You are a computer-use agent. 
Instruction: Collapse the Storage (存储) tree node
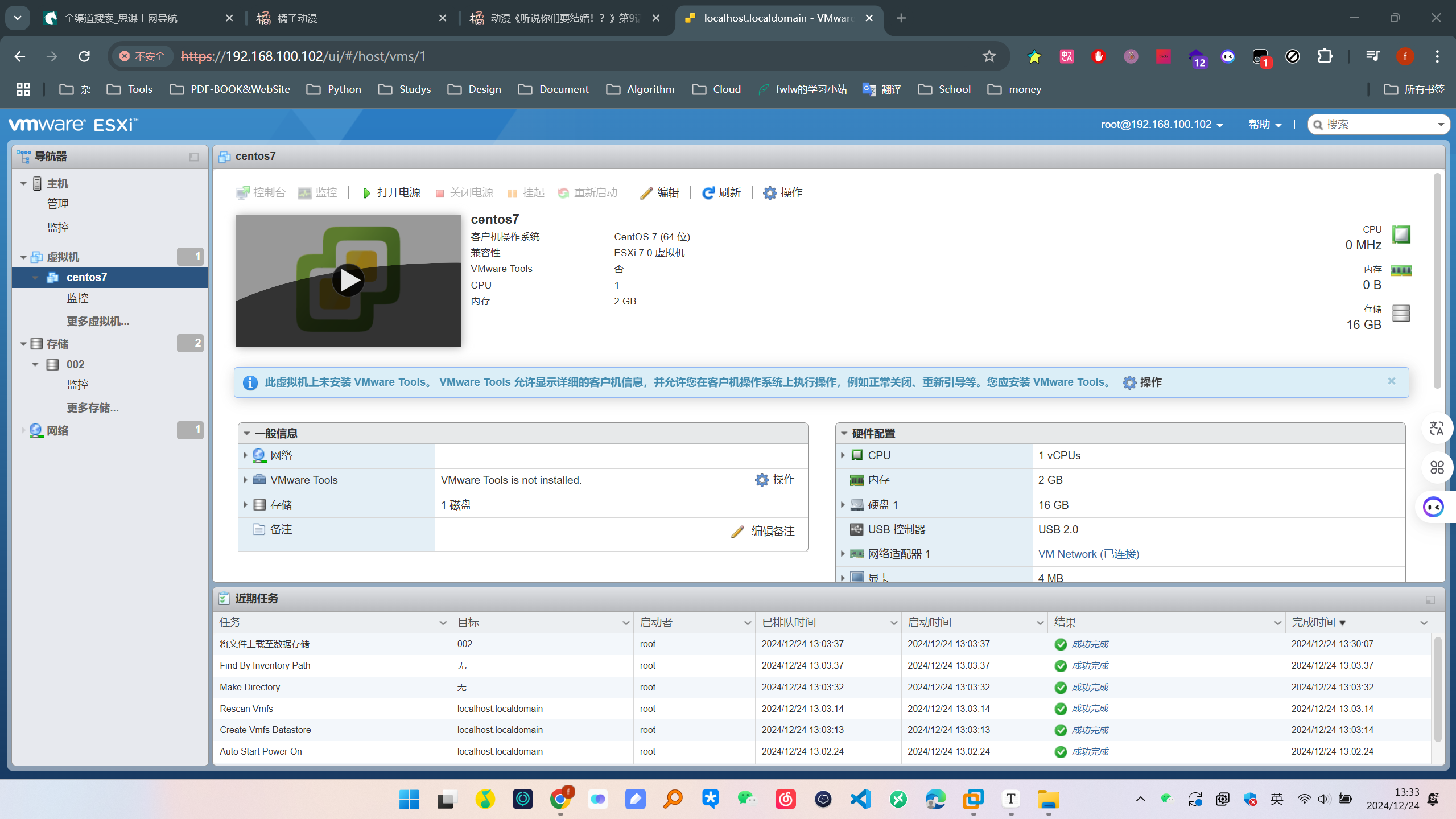tap(23, 344)
